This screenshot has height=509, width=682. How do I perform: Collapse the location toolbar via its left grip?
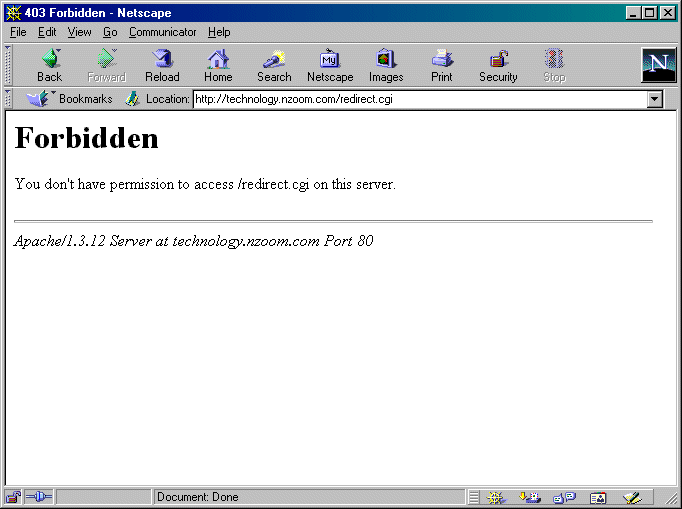(9, 99)
